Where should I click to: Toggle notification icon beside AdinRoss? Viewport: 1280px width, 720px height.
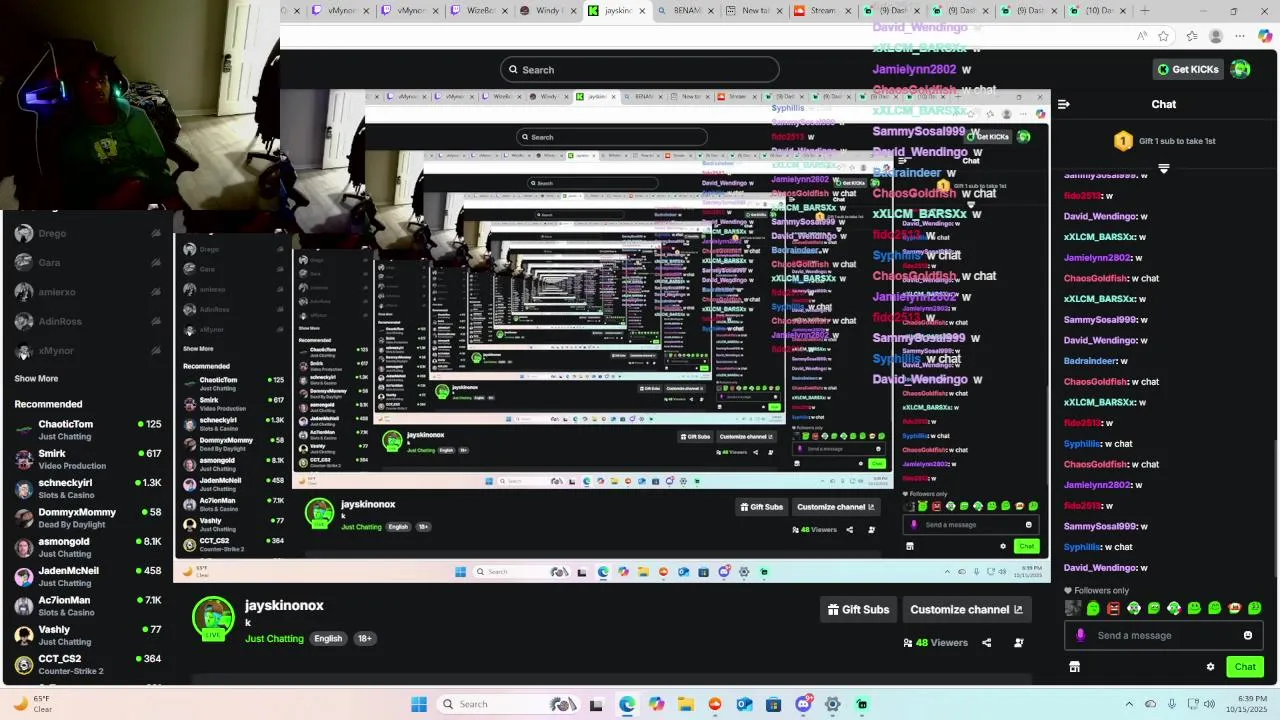(x=155, y=321)
